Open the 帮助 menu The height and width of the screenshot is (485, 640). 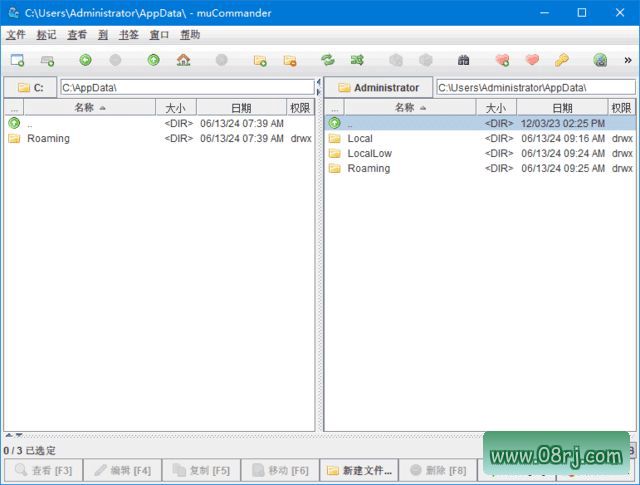click(x=190, y=35)
